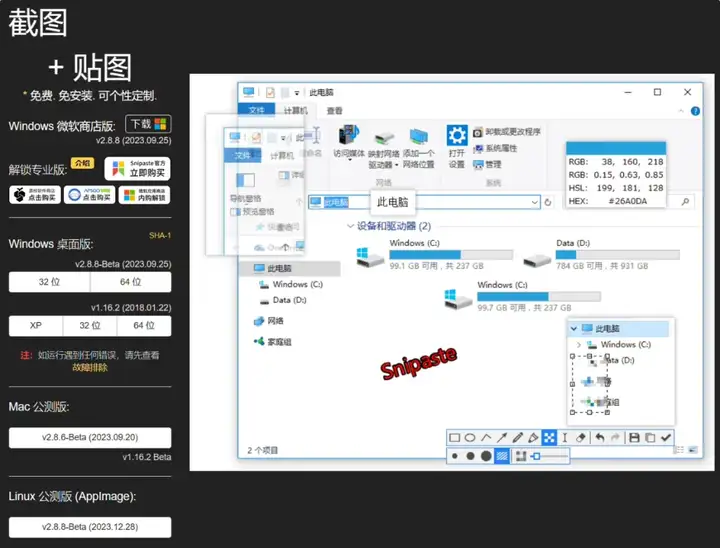Select Data (D:) in navigation pane

pyautogui.click(x=283, y=300)
